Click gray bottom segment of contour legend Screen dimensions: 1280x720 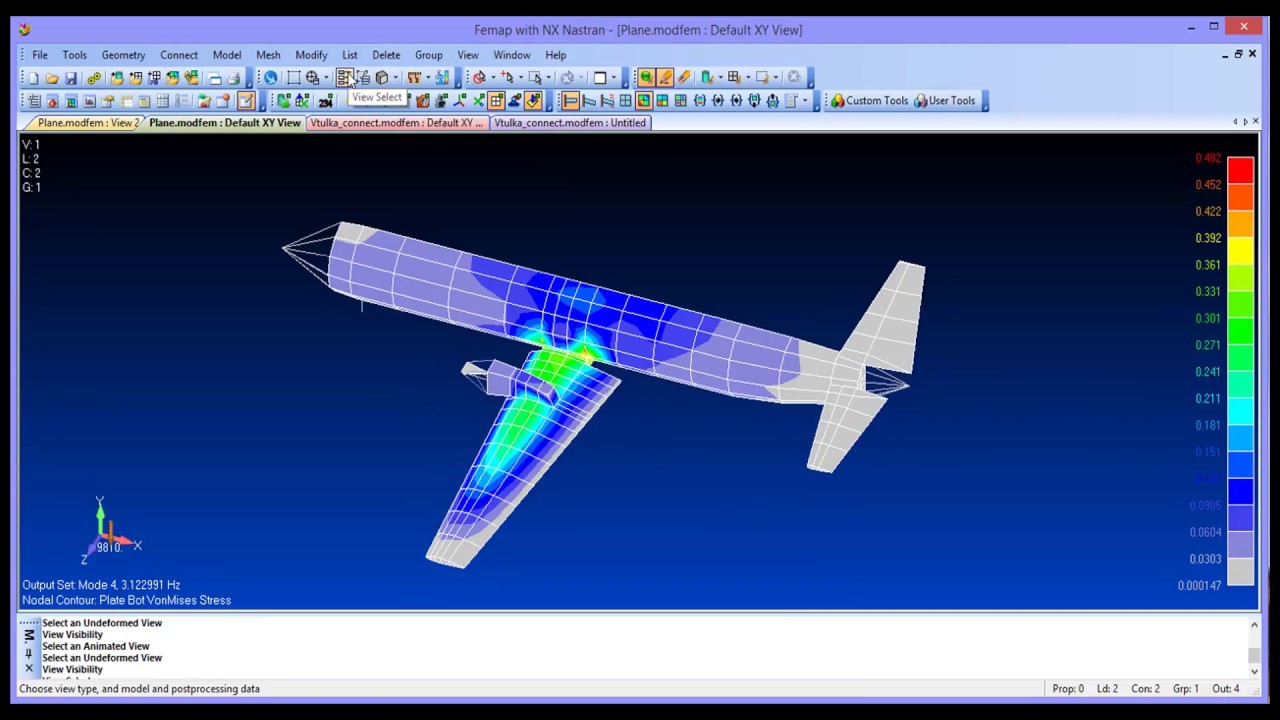coord(1240,572)
